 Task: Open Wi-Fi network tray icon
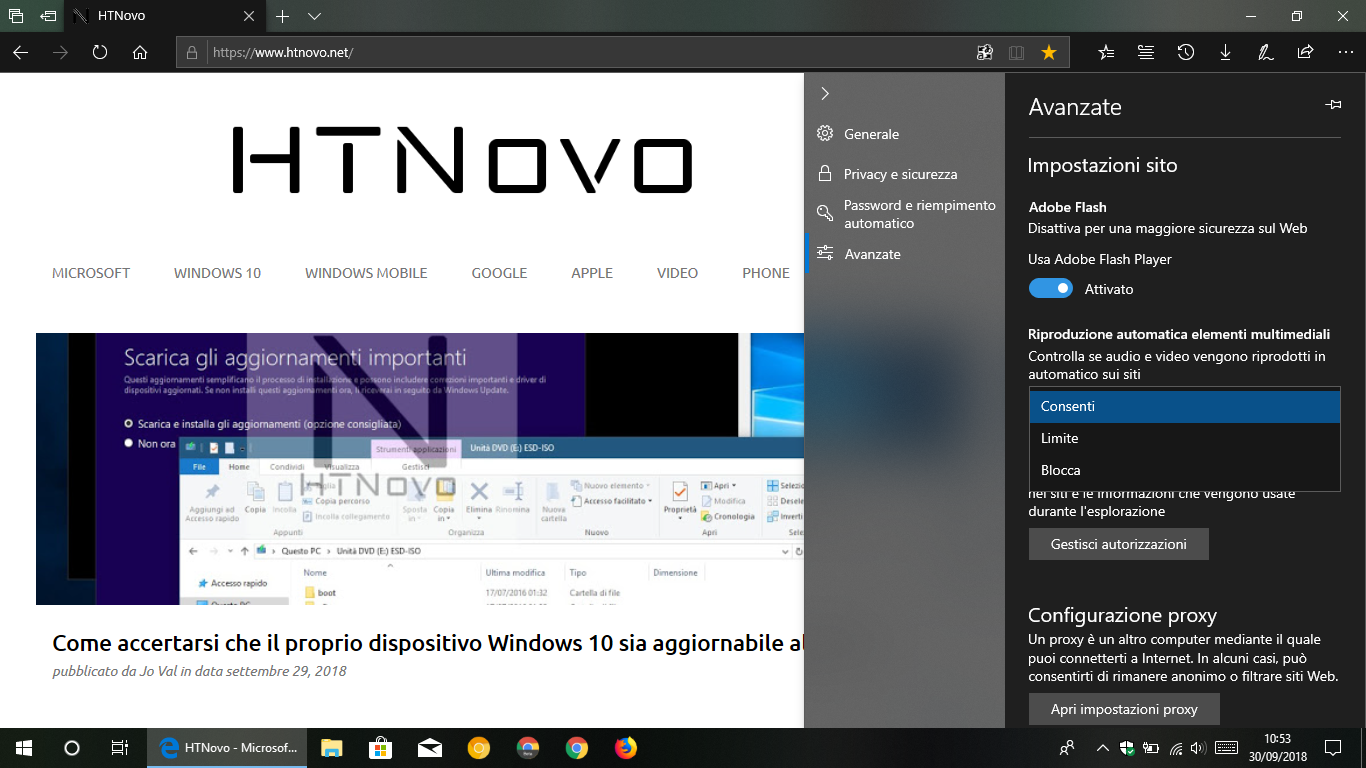tap(1176, 747)
